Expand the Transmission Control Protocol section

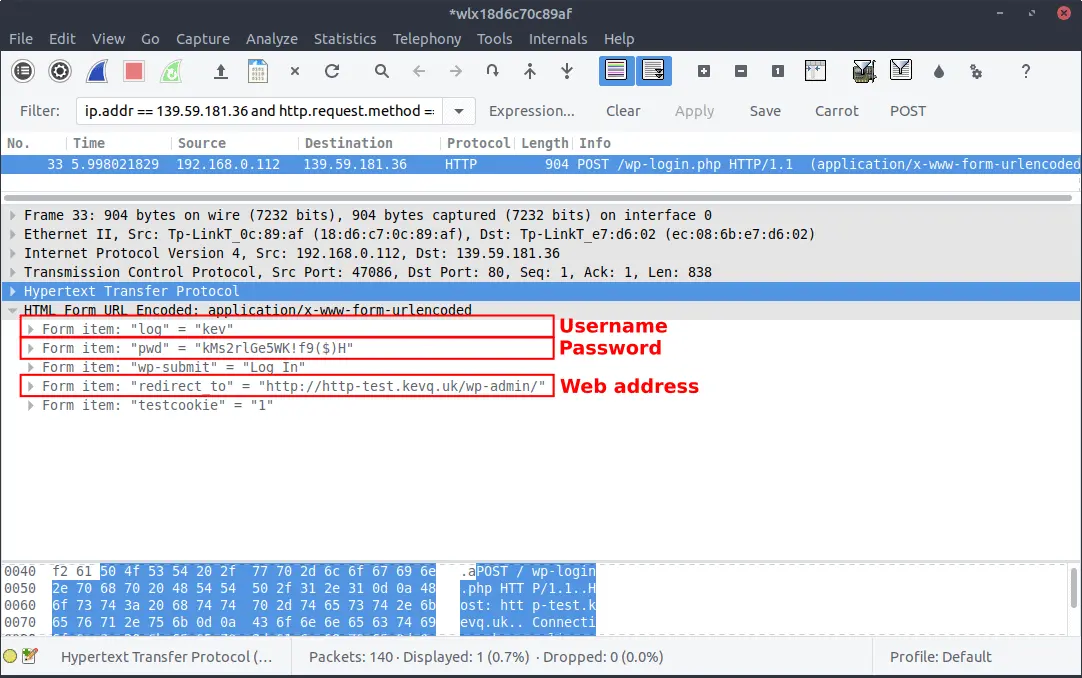(x=12, y=272)
